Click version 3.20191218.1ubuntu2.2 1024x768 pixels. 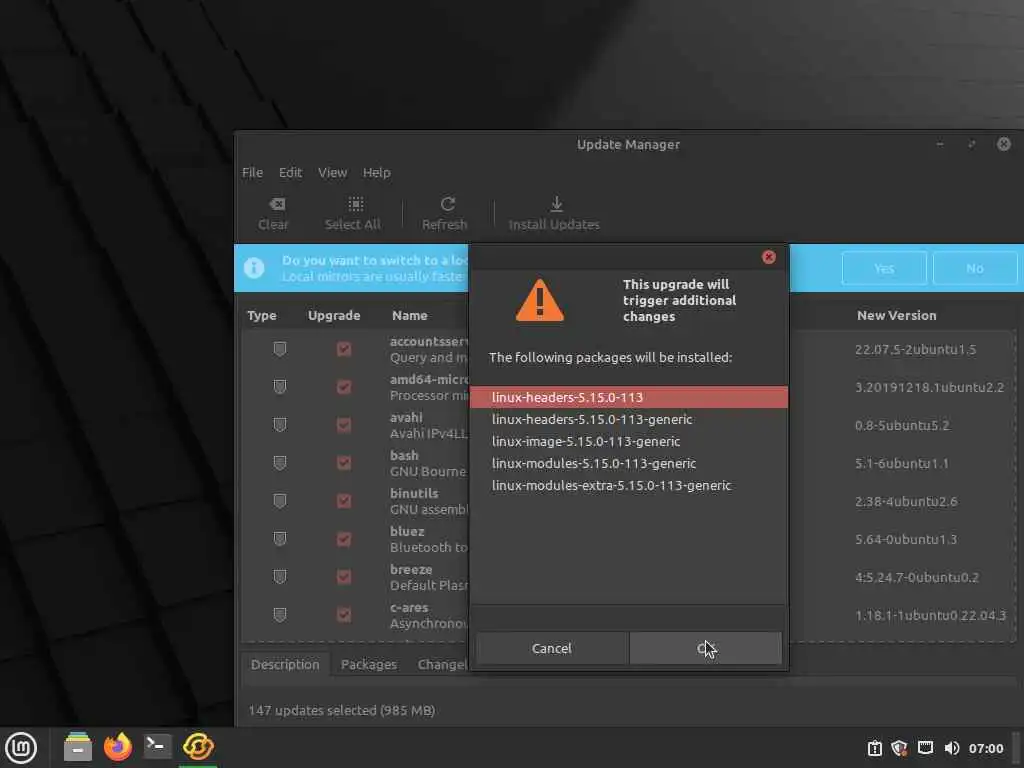coord(929,387)
